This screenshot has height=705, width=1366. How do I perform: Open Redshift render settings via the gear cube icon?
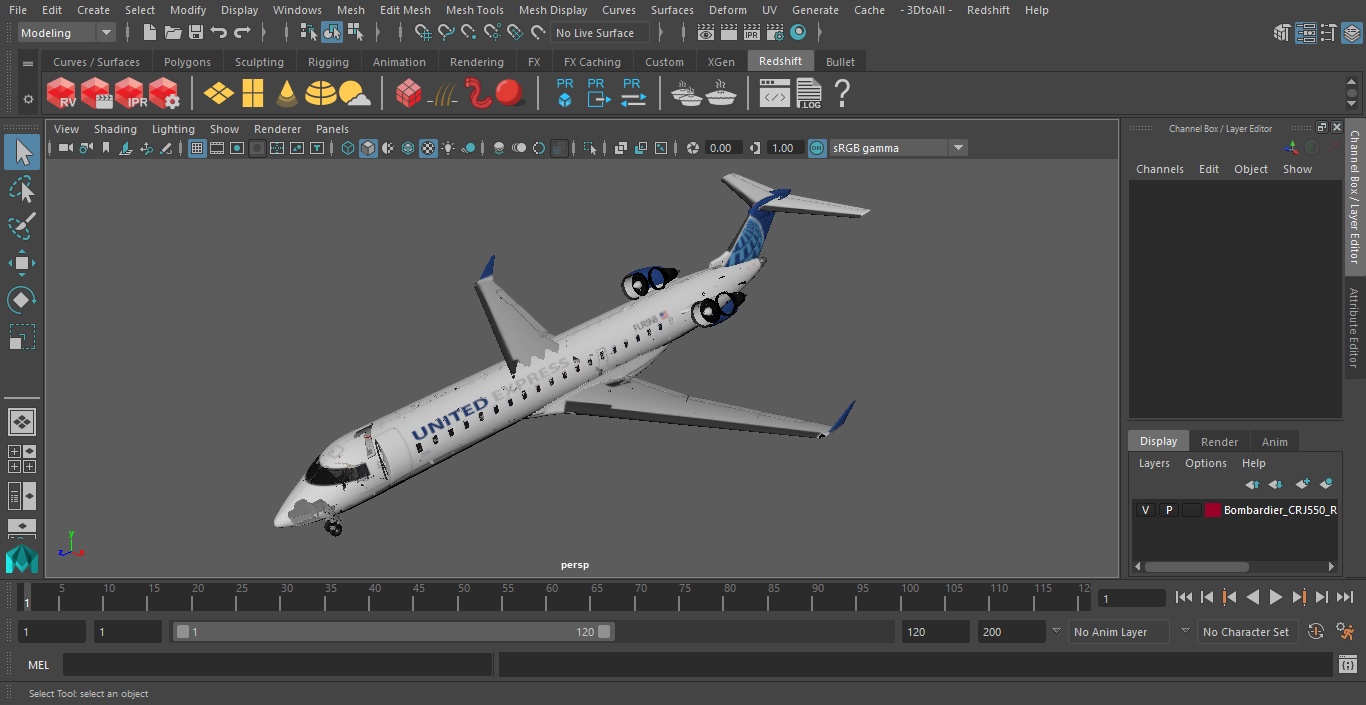(164, 94)
